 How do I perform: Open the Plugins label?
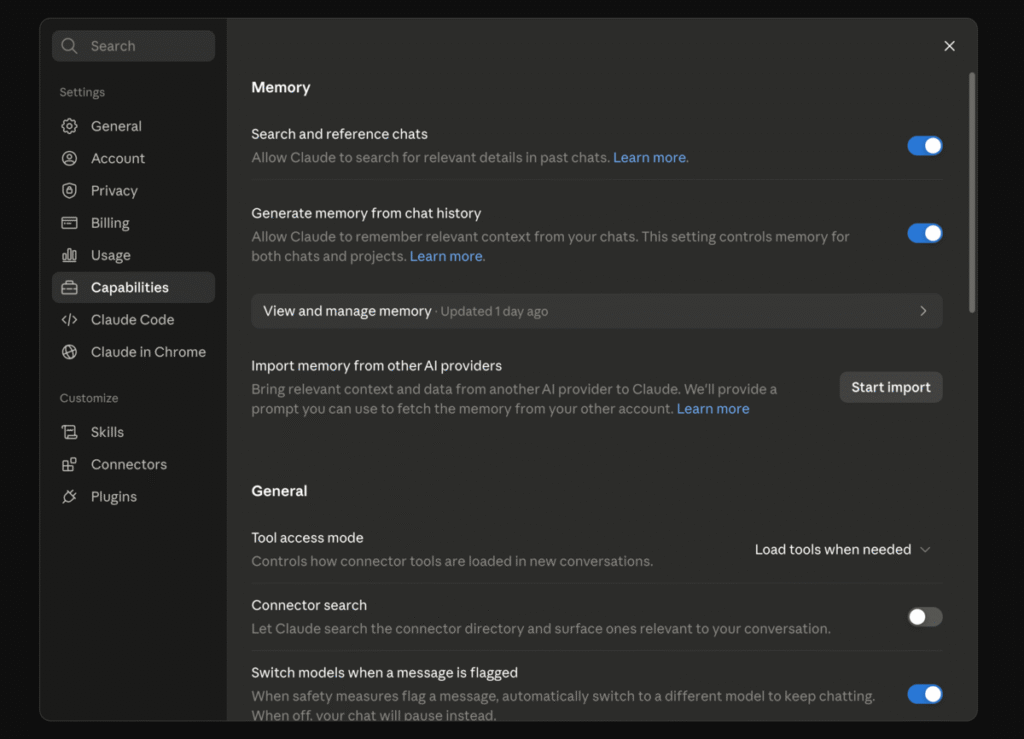point(114,497)
